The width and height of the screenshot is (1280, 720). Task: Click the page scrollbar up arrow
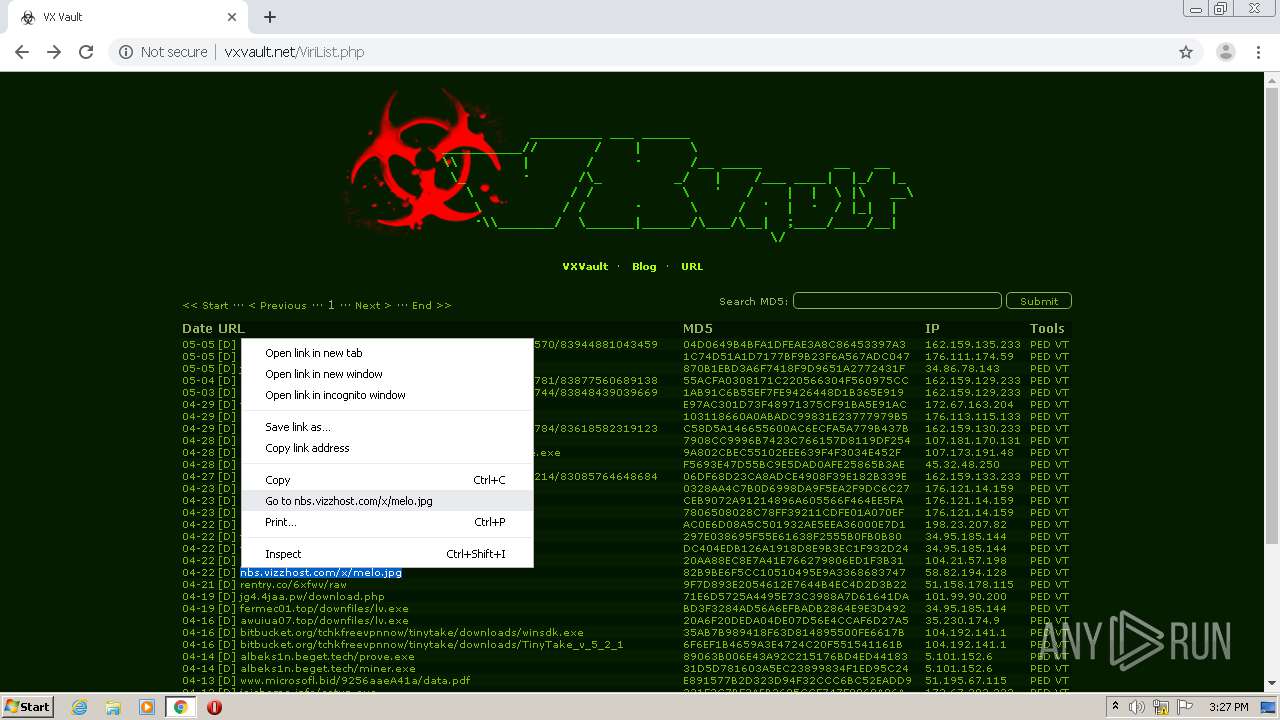(x=1272, y=80)
